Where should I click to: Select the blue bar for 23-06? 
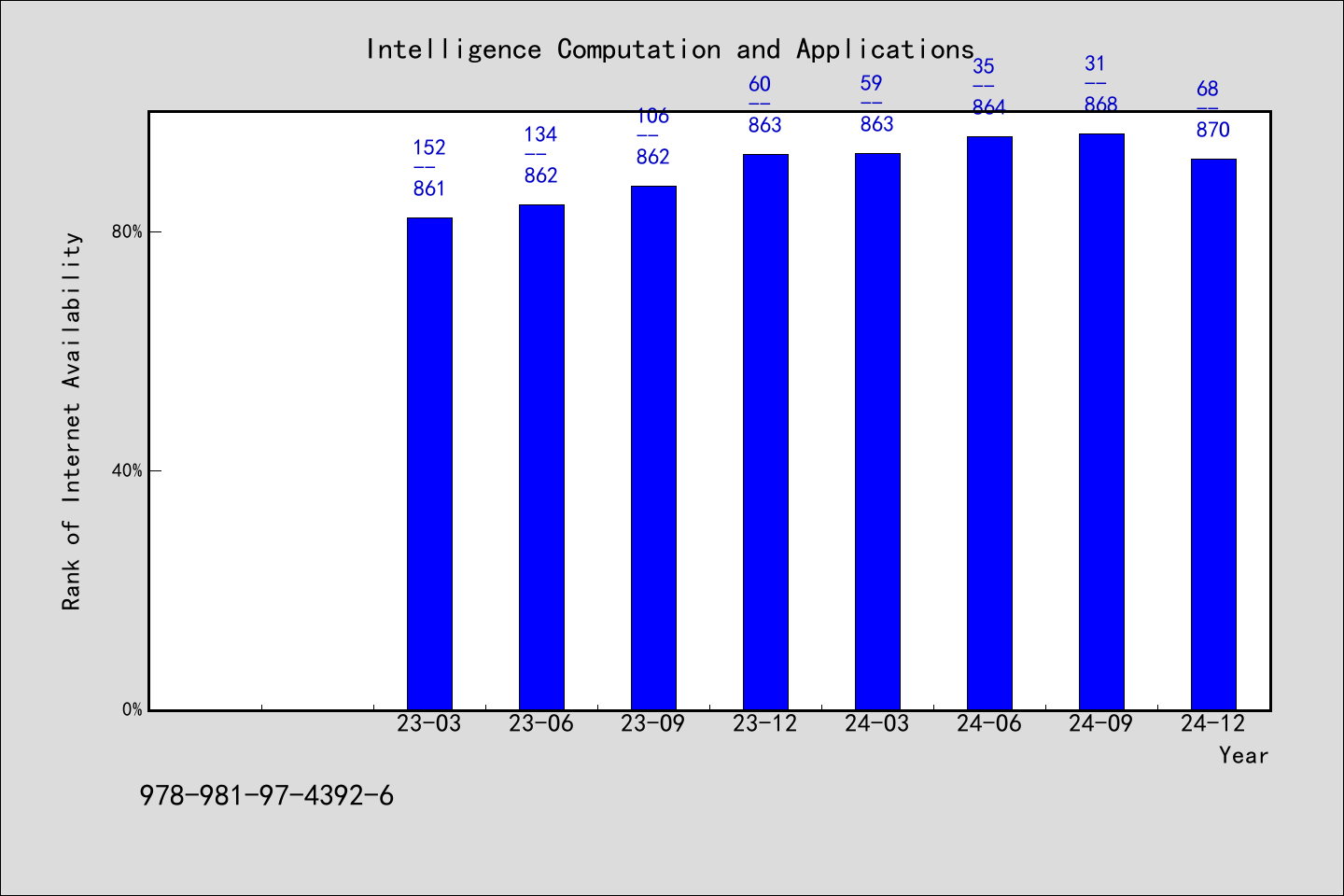(541, 457)
